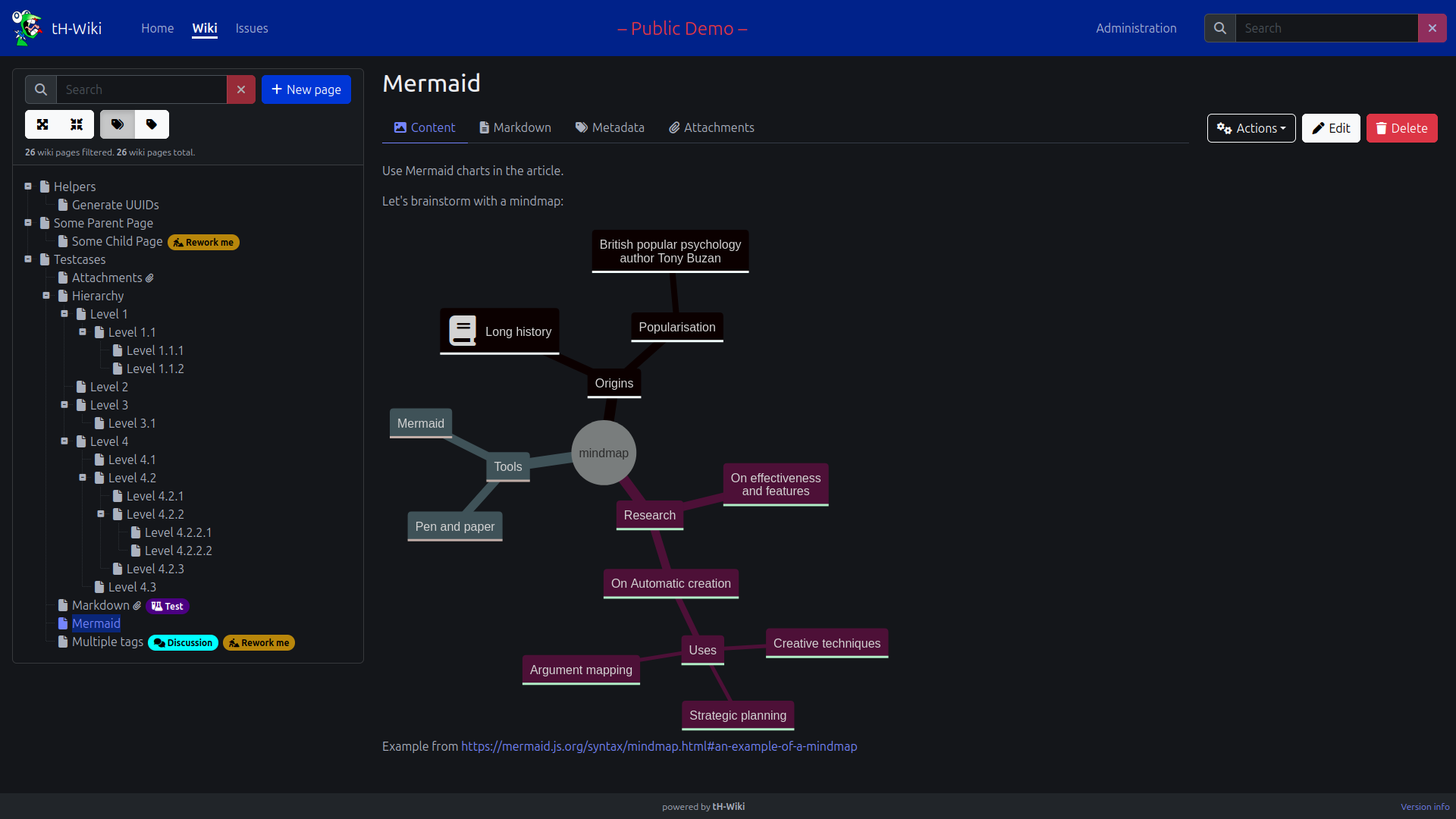Collapse all tree nodes icon button
The height and width of the screenshot is (819, 1456).
pos(77,124)
